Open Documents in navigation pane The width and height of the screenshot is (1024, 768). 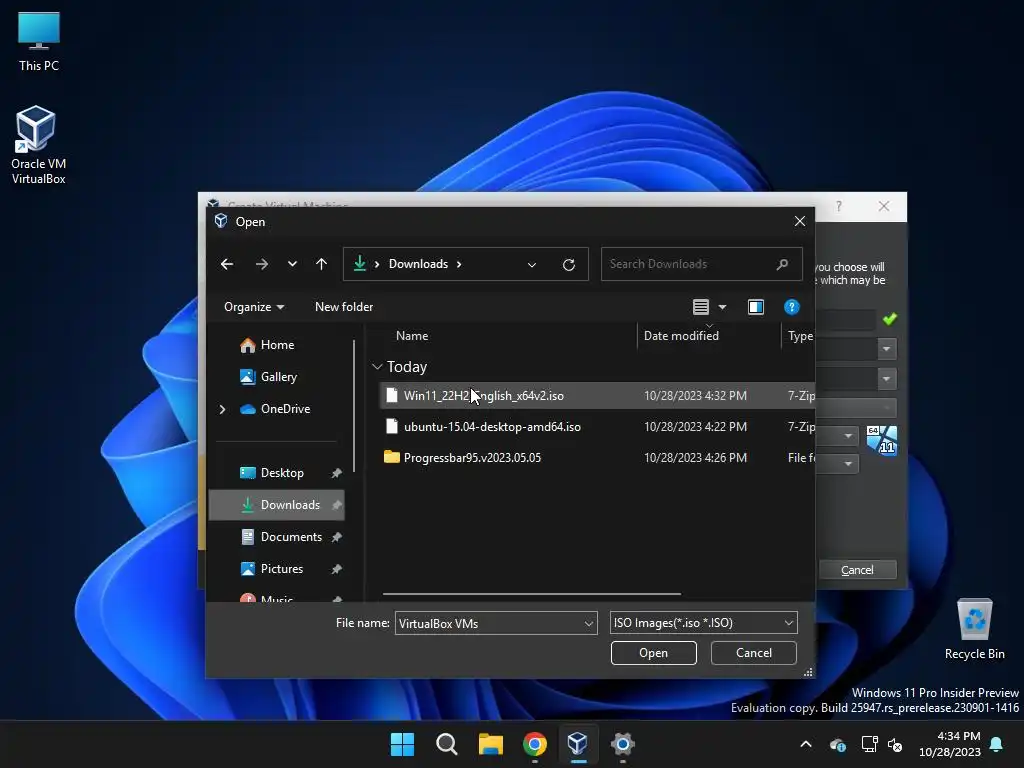pos(291,537)
